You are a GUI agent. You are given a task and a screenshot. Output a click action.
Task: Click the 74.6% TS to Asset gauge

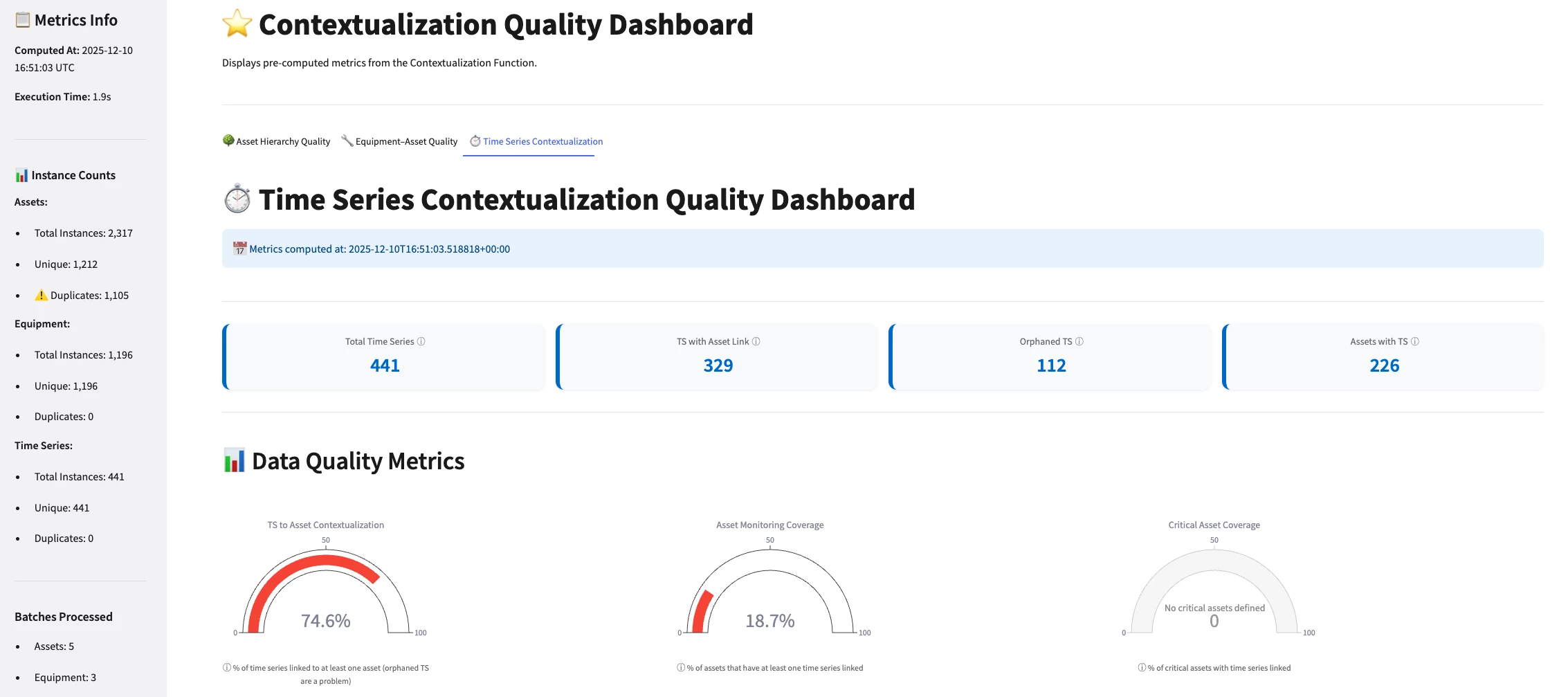tap(325, 595)
